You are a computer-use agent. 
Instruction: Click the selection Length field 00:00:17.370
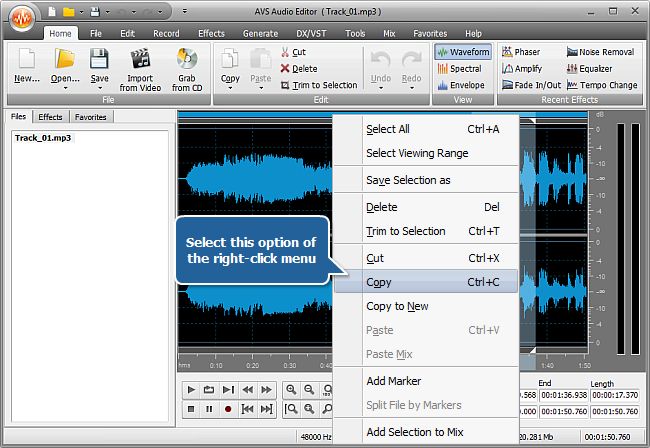click(x=615, y=395)
